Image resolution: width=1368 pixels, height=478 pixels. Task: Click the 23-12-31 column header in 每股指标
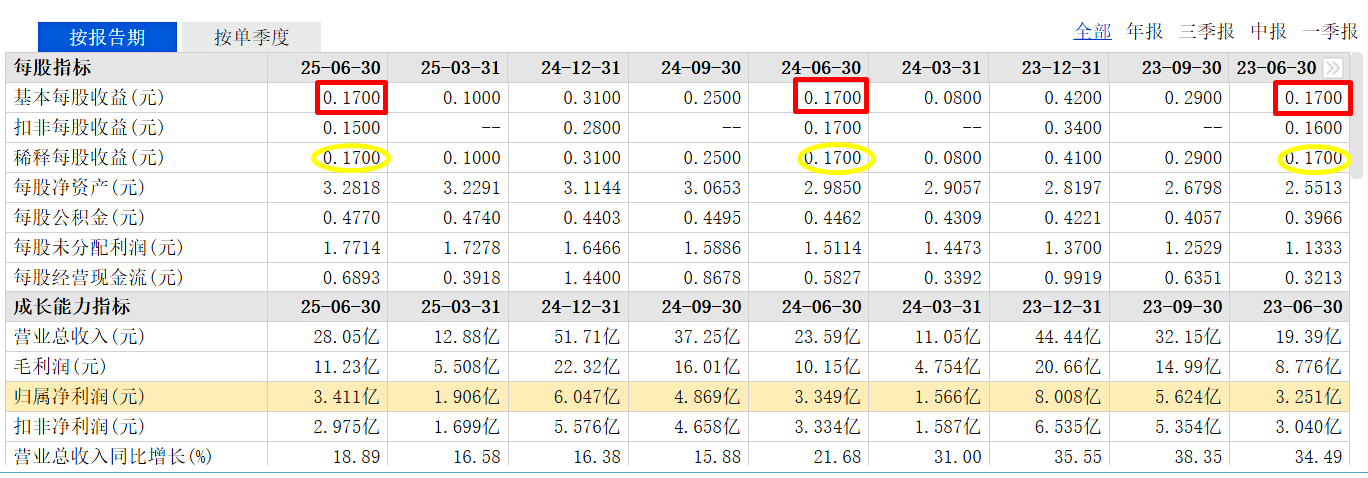click(x=1061, y=68)
